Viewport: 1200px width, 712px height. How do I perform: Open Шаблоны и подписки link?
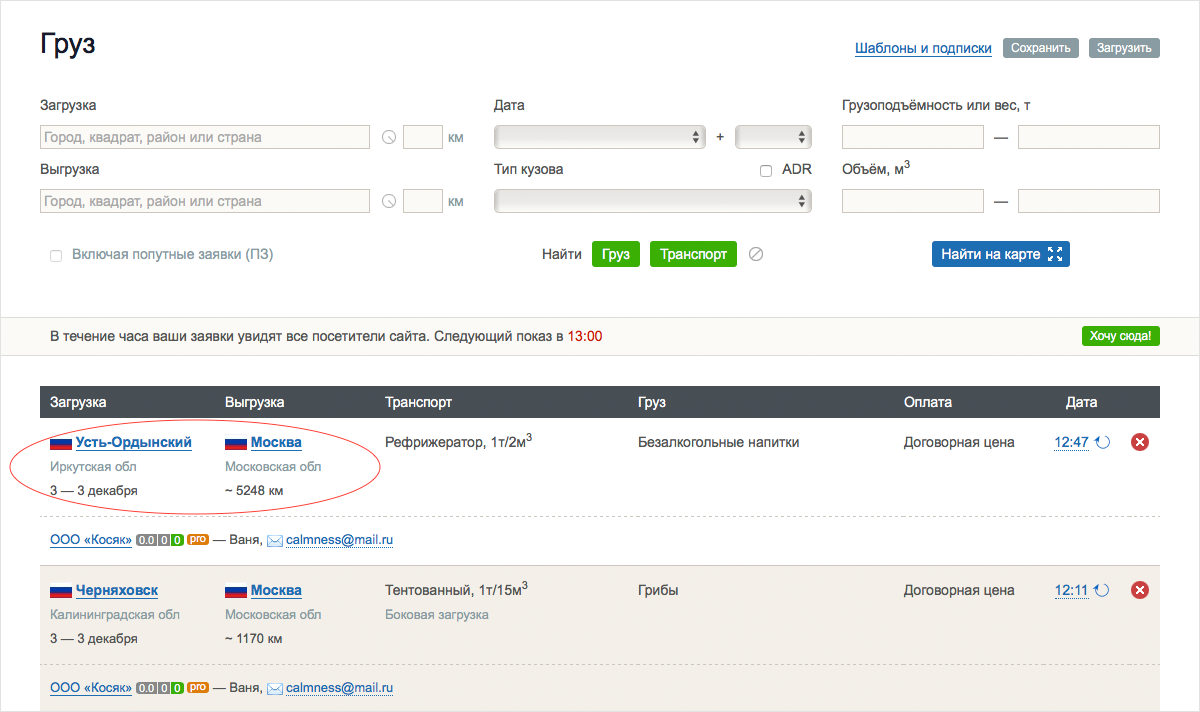click(x=923, y=48)
